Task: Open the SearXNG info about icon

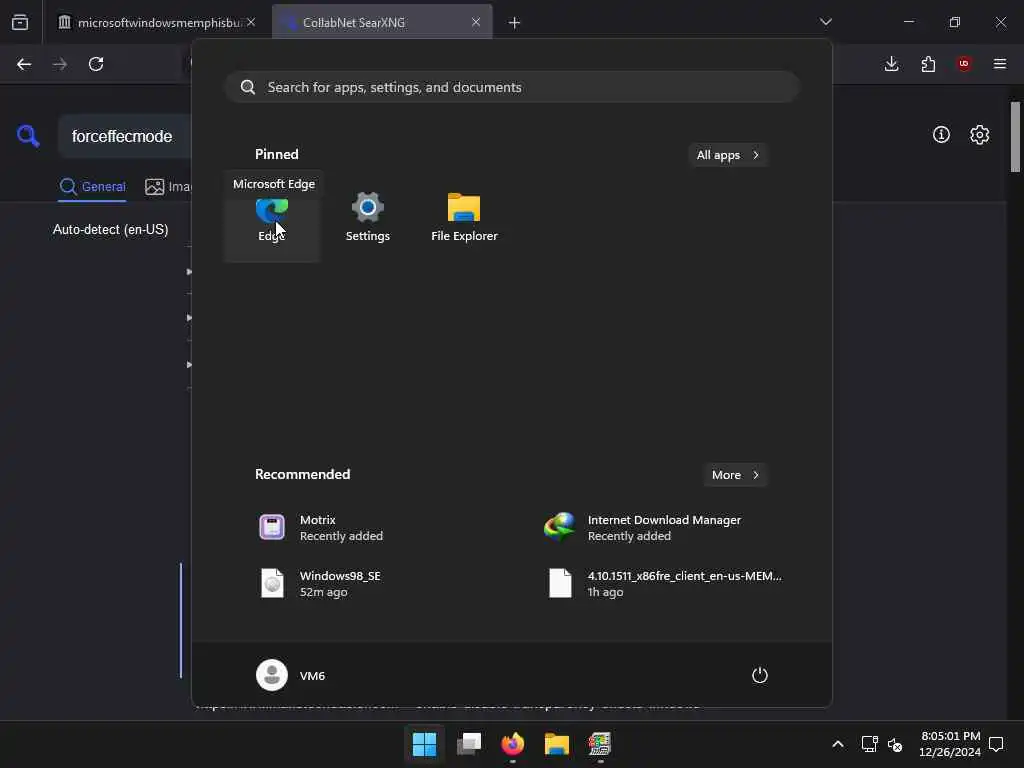Action: (941, 135)
